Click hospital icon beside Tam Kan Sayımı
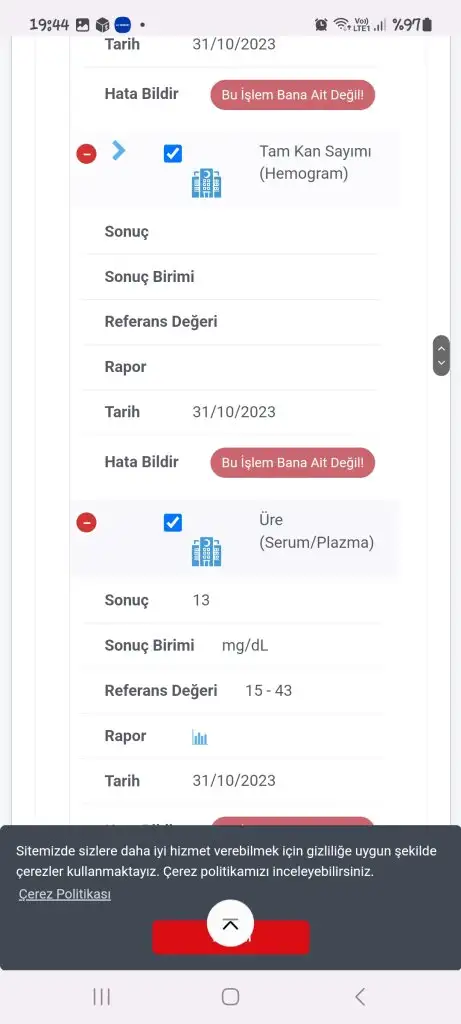 (x=206, y=183)
